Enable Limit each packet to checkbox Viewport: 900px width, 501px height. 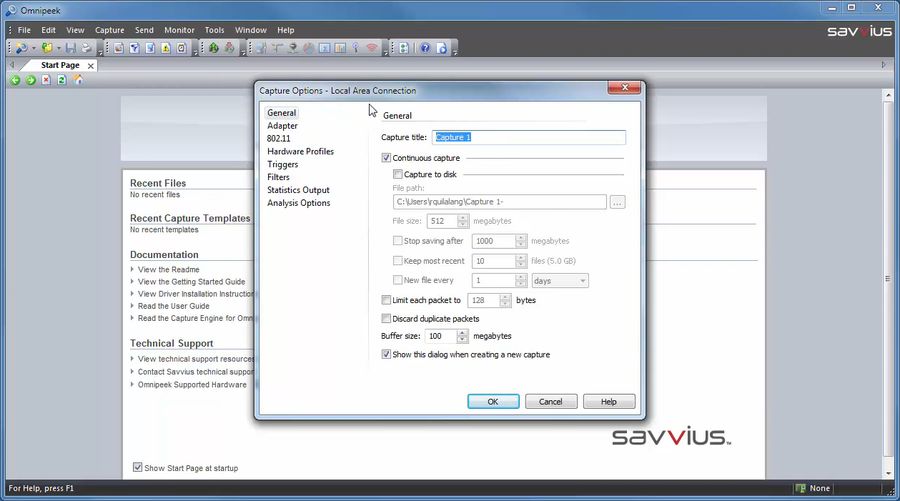pos(386,300)
